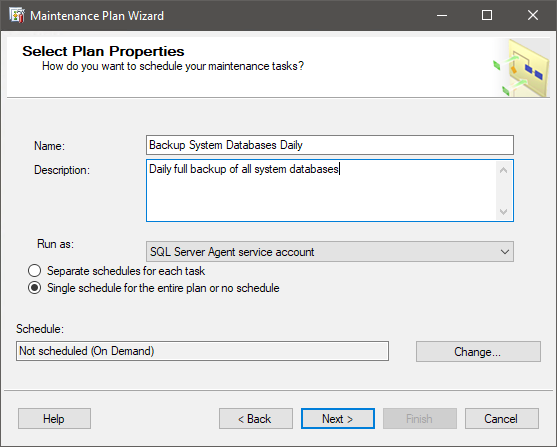Cancel the wizard
557x447 pixels.
point(502,419)
